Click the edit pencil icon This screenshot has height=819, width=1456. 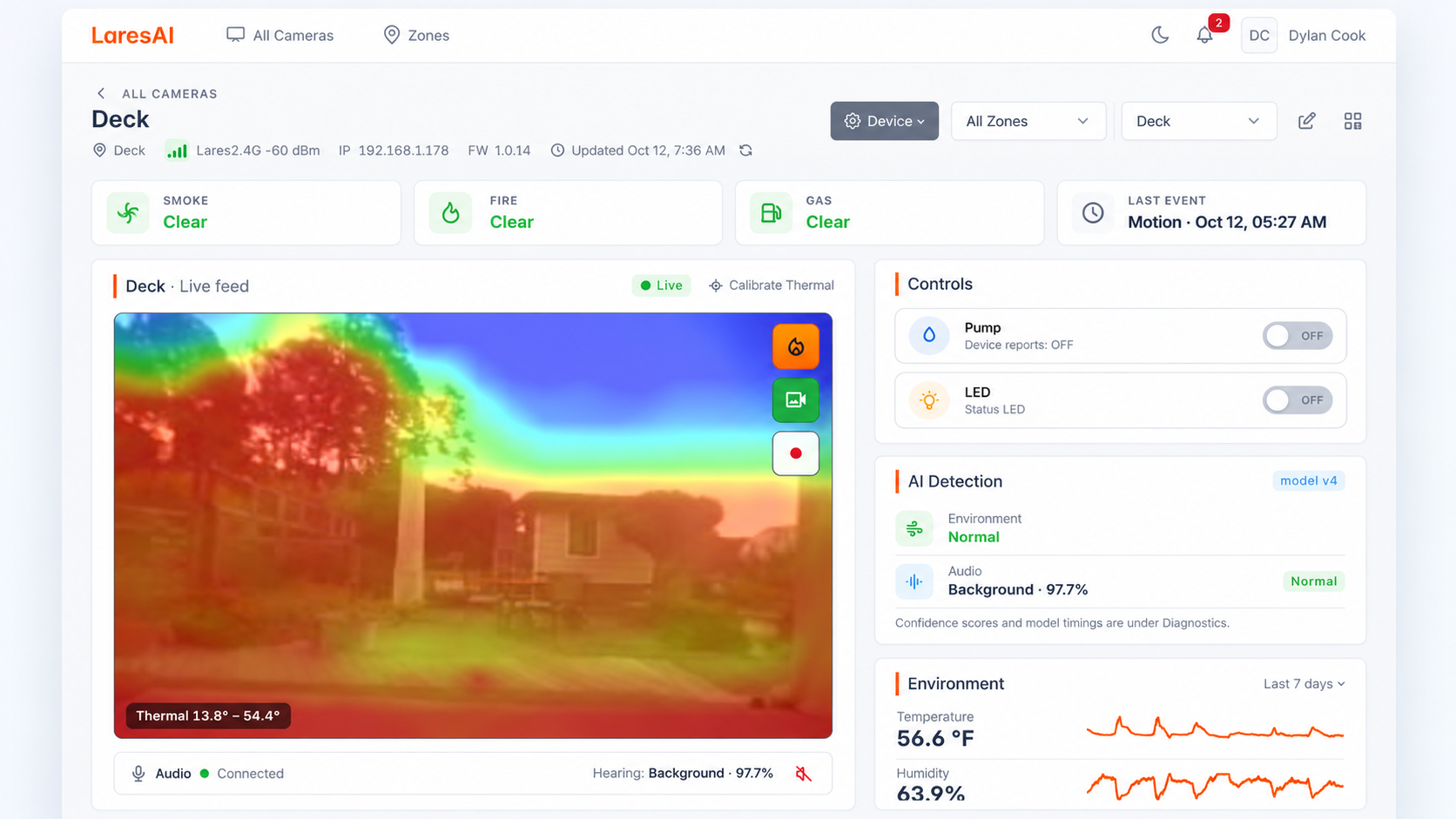point(1306,121)
